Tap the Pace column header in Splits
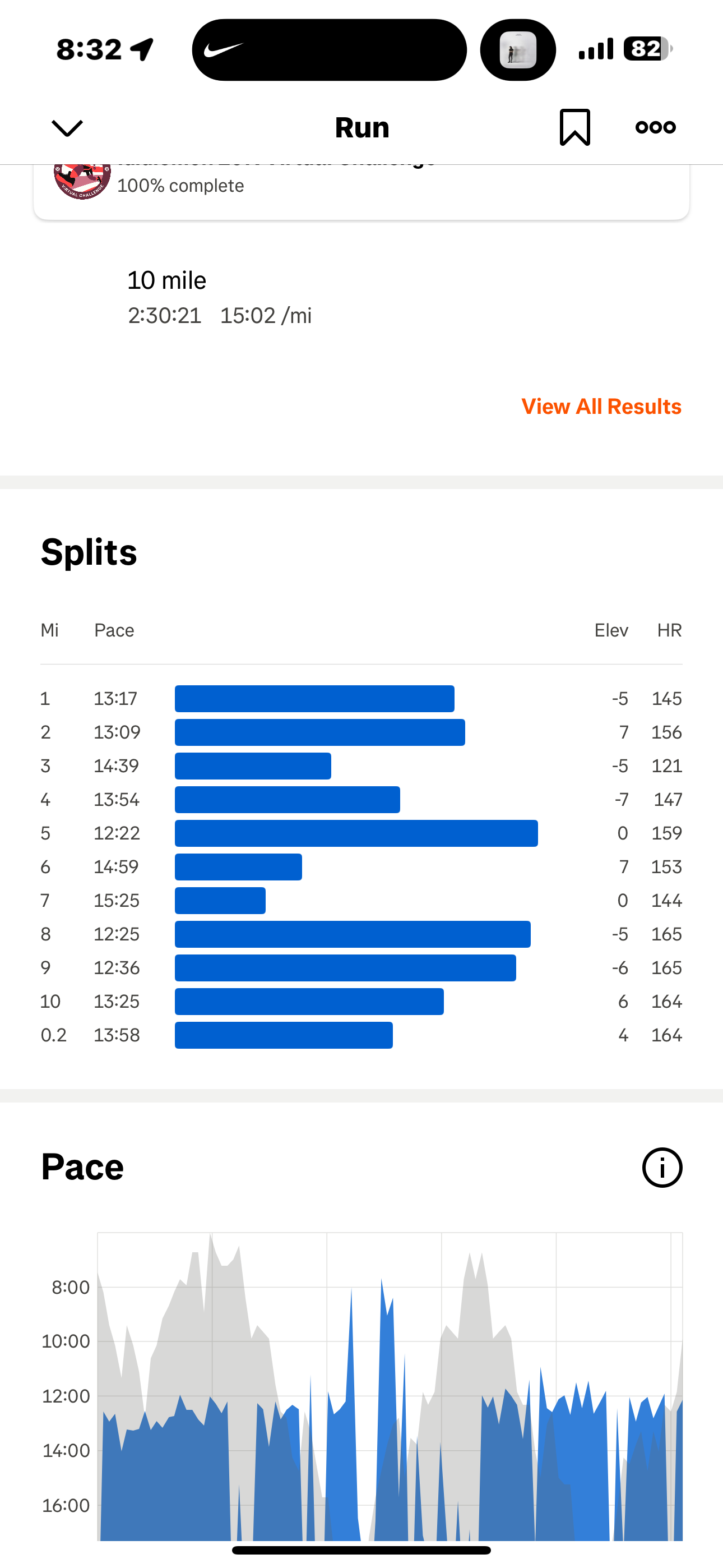The image size is (723, 1568). [114, 630]
